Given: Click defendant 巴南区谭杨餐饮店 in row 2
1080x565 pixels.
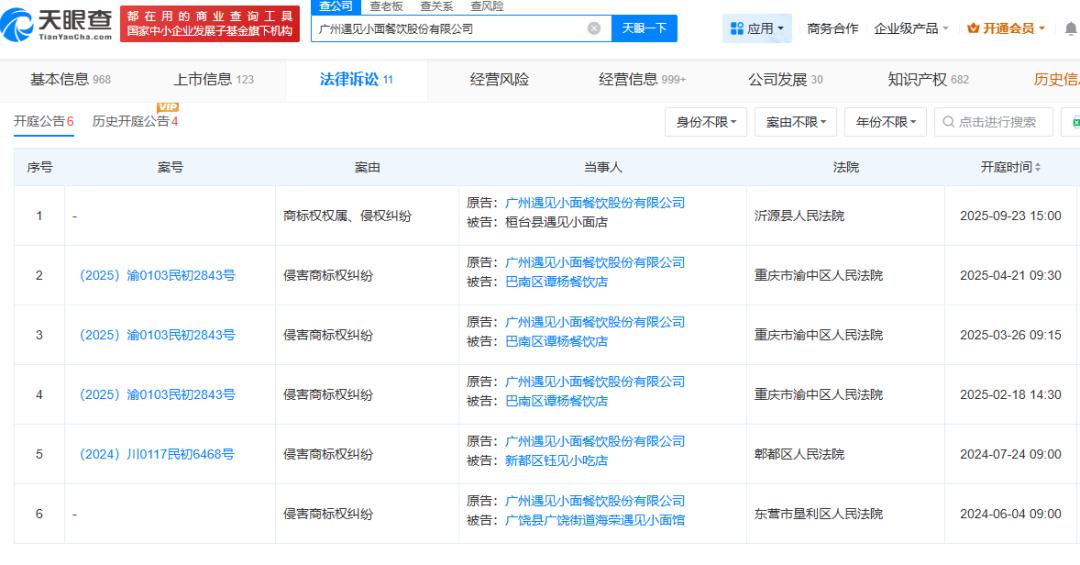Looking at the screenshot, I should (x=557, y=282).
